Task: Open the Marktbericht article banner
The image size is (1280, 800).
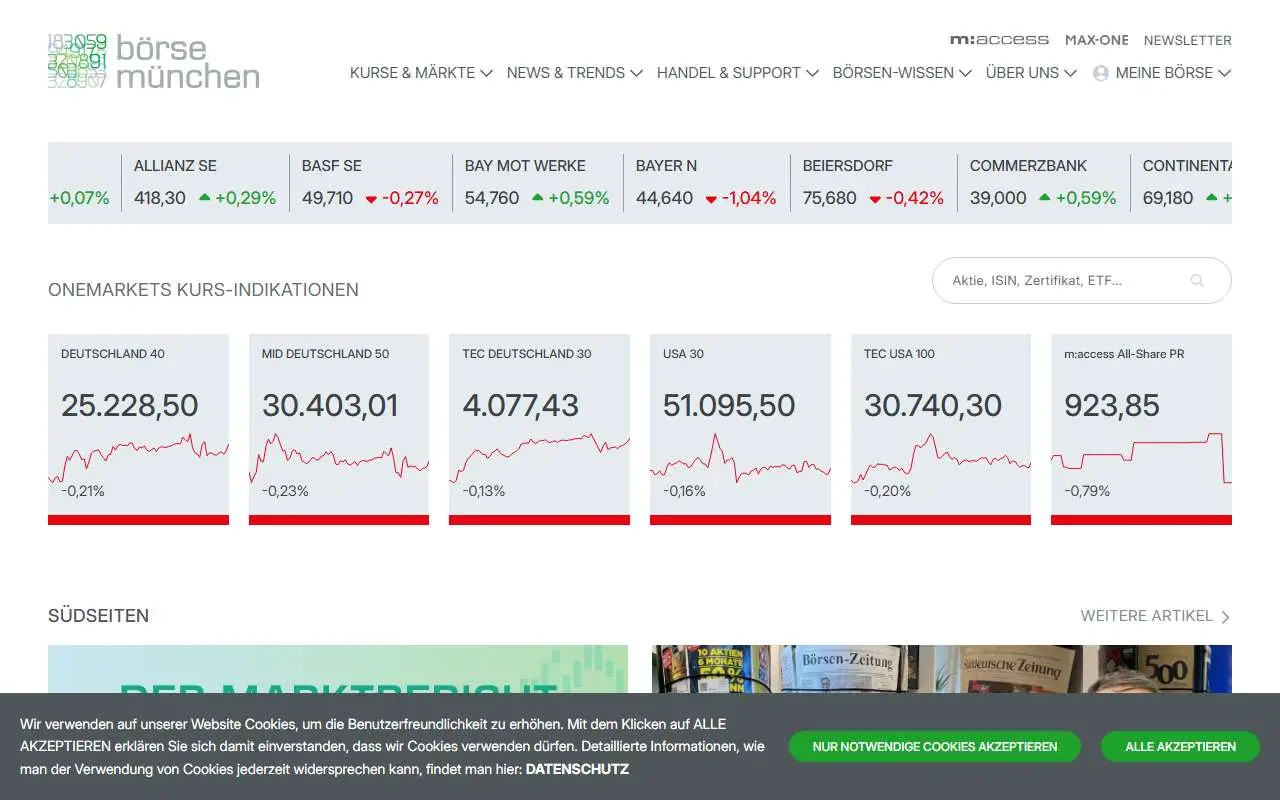Action: coord(338,669)
